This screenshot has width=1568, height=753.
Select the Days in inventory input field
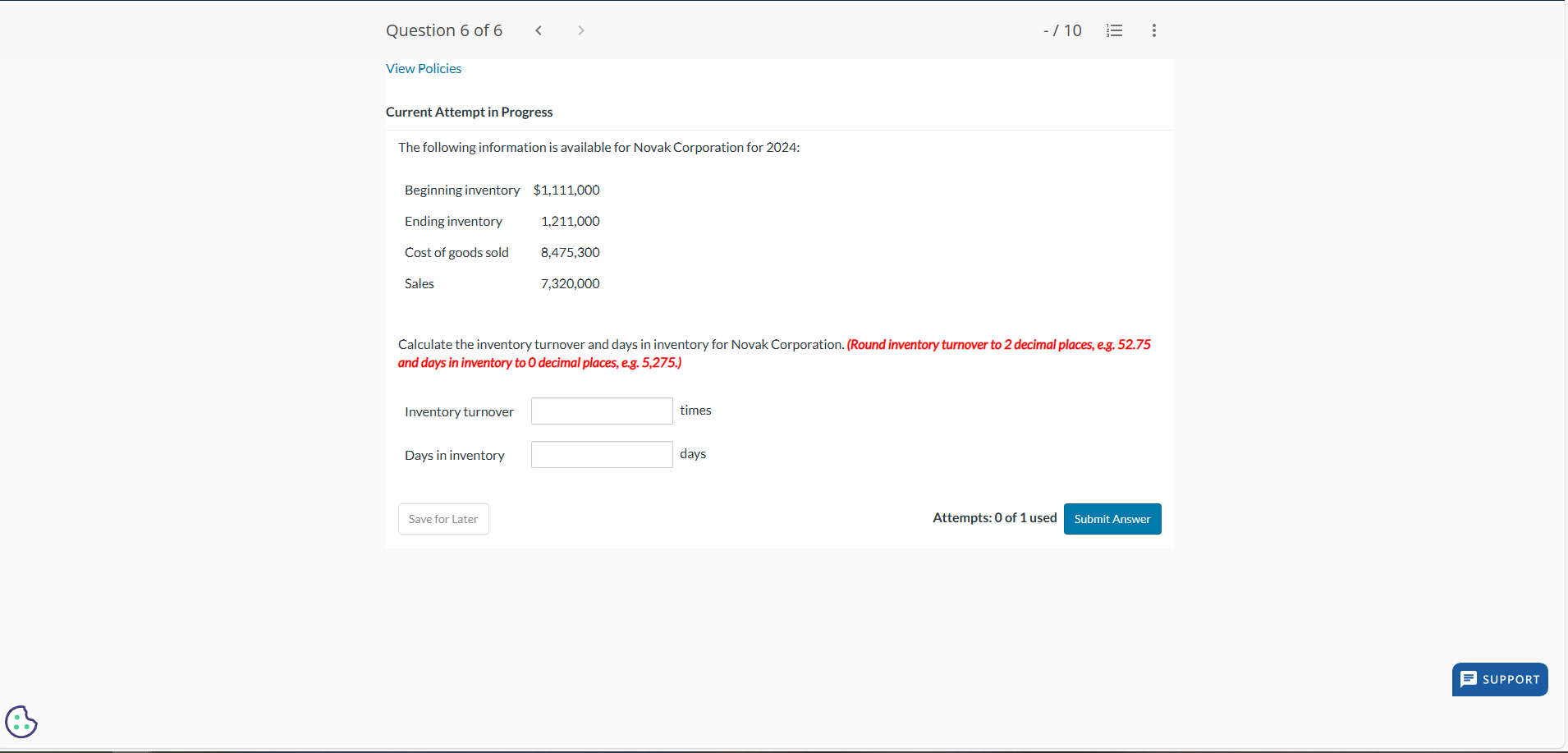pyautogui.click(x=601, y=454)
